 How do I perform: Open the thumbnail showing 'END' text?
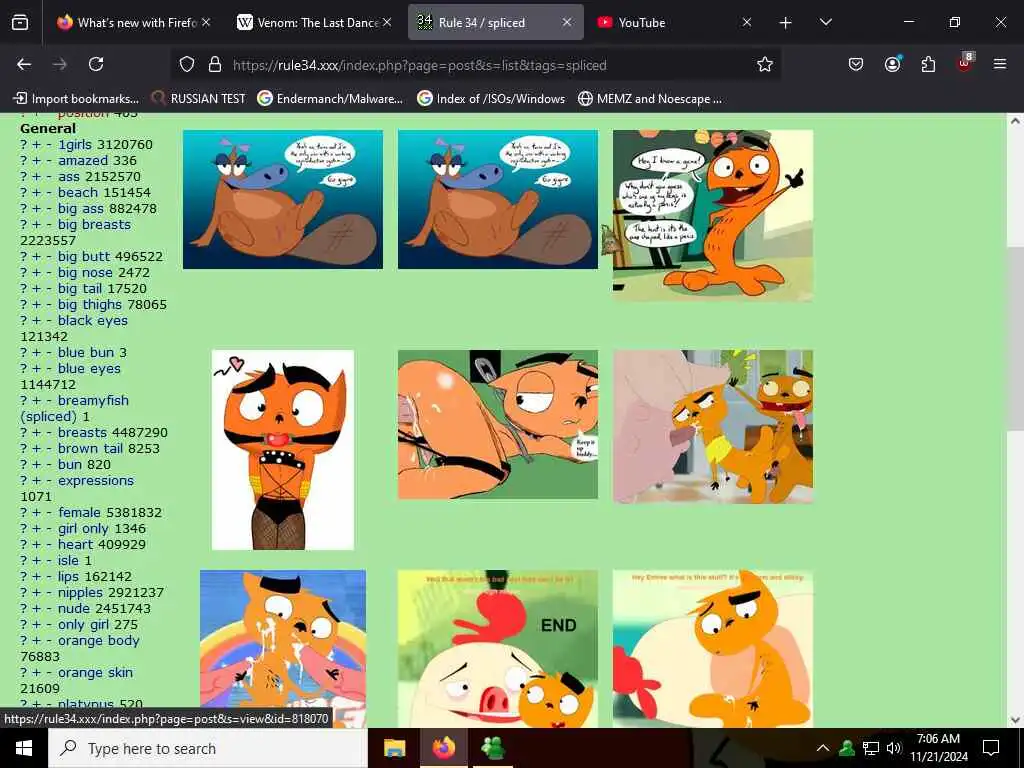click(498, 648)
